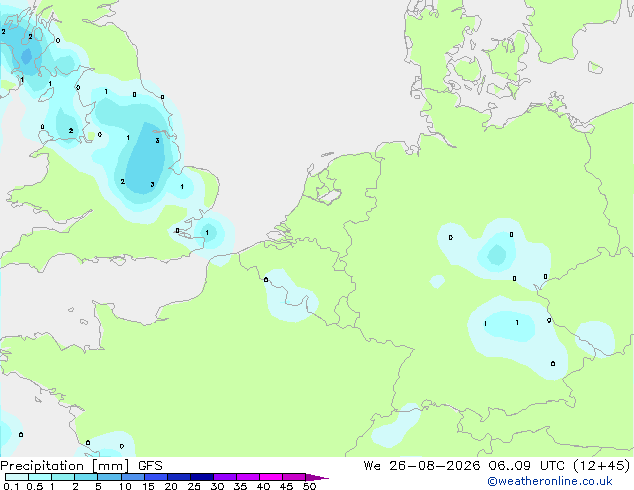This screenshot has width=634, height=490.
Task: Pick the 40–45 mm magenta legend swatch
Action: (271, 477)
